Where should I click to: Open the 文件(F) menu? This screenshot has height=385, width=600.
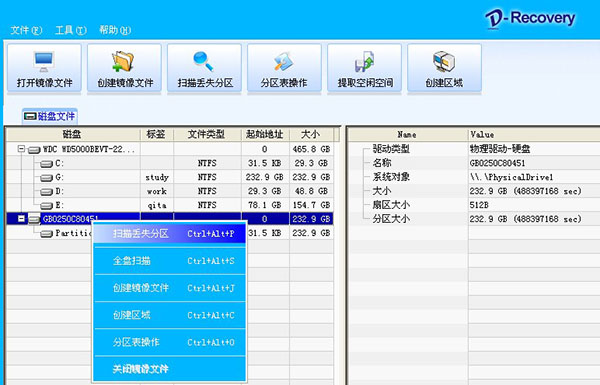[26, 30]
